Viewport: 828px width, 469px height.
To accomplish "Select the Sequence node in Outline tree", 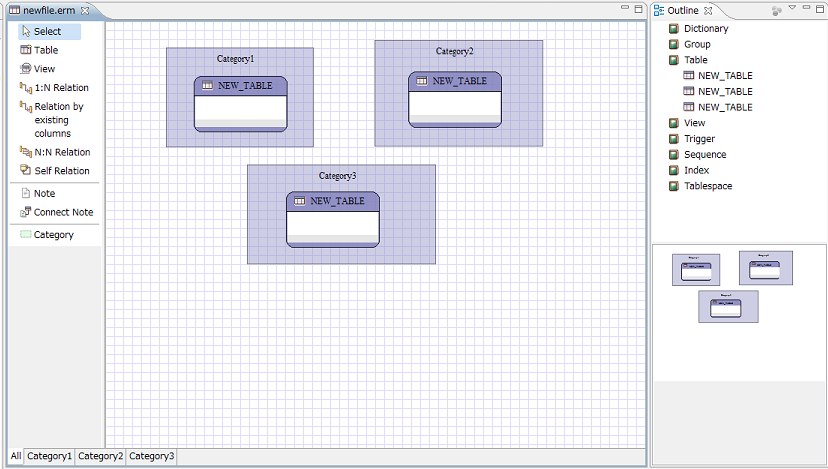I will [x=705, y=155].
